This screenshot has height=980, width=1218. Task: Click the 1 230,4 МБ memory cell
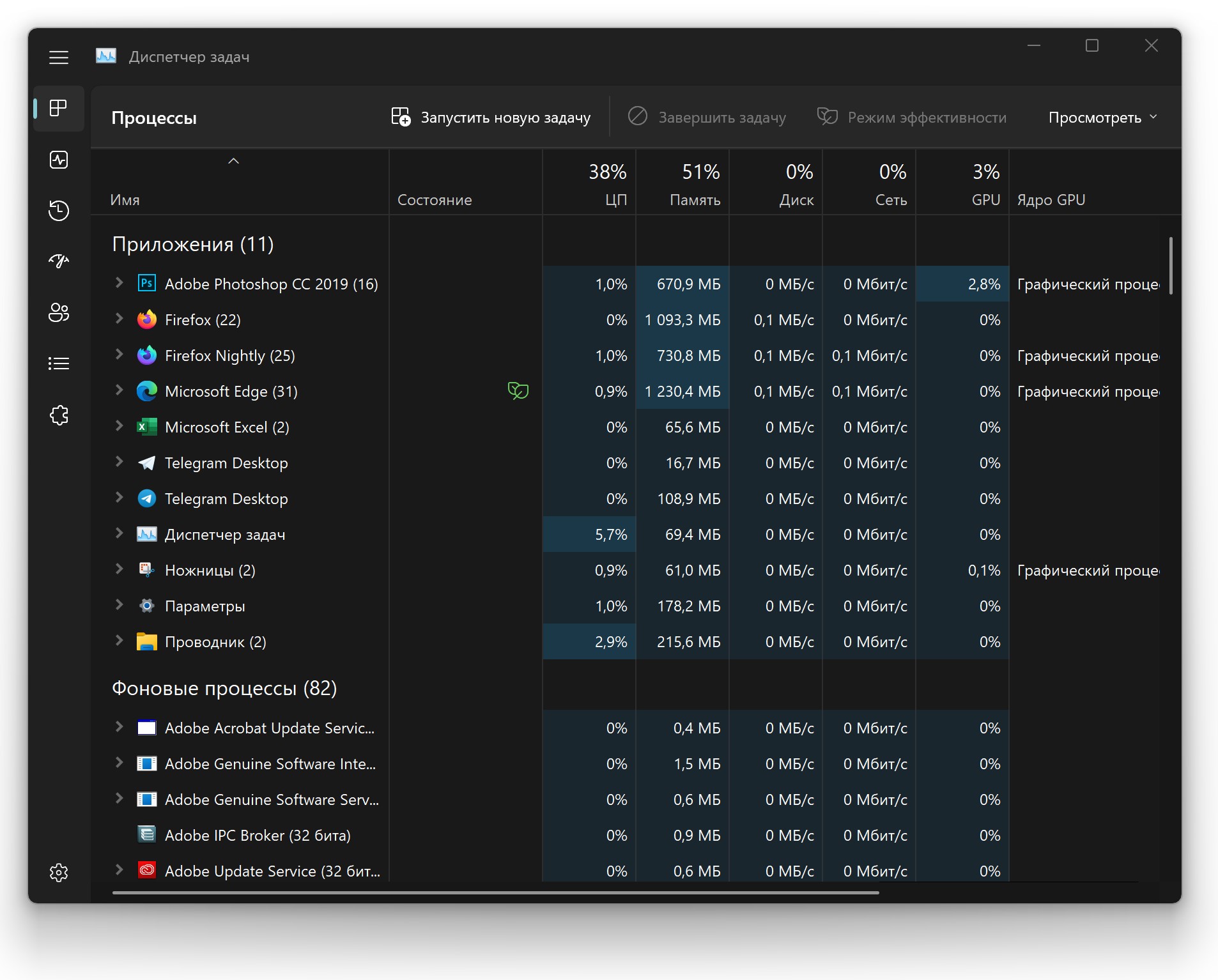coord(682,391)
